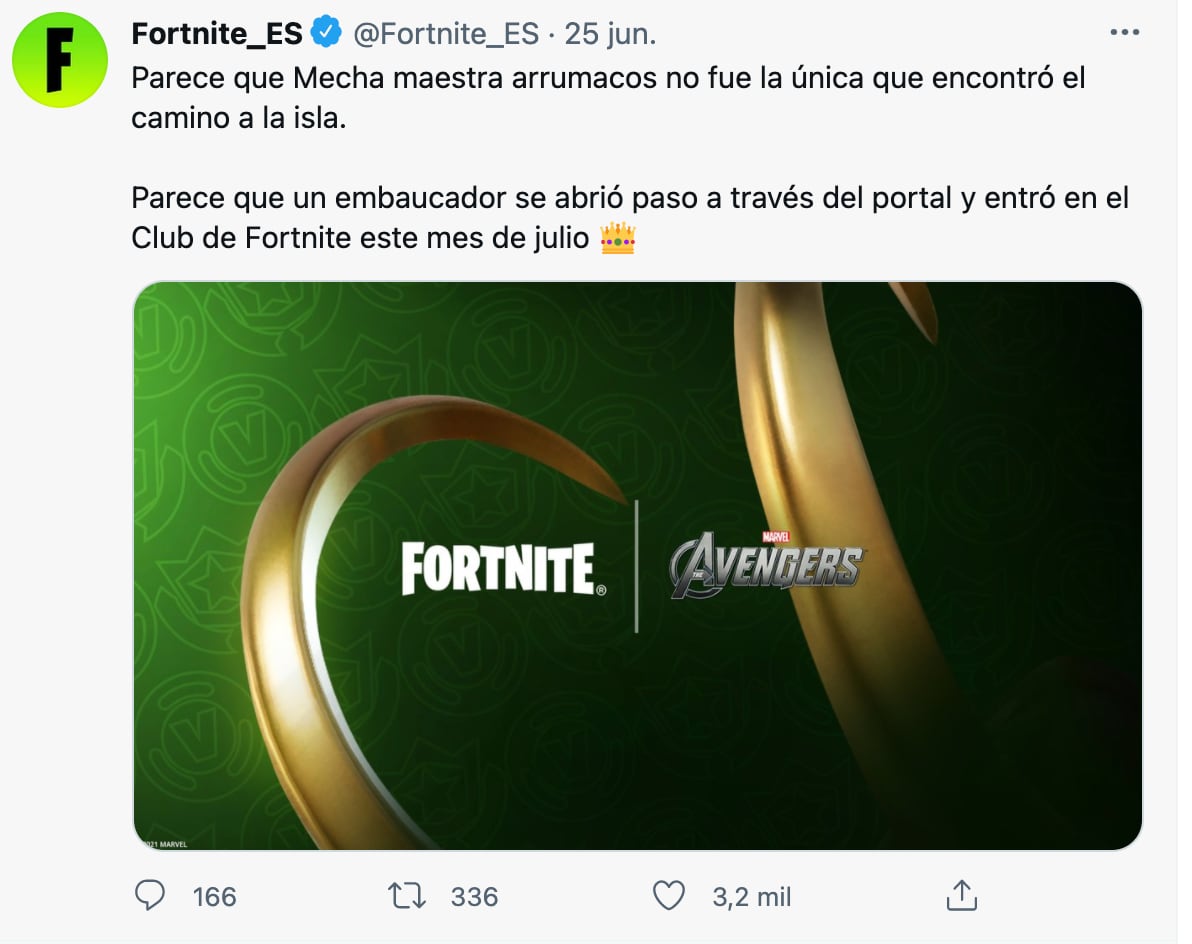Click the retweet arrows icon
1192x944 pixels.
pyautogui.click(x=405, y=897)
